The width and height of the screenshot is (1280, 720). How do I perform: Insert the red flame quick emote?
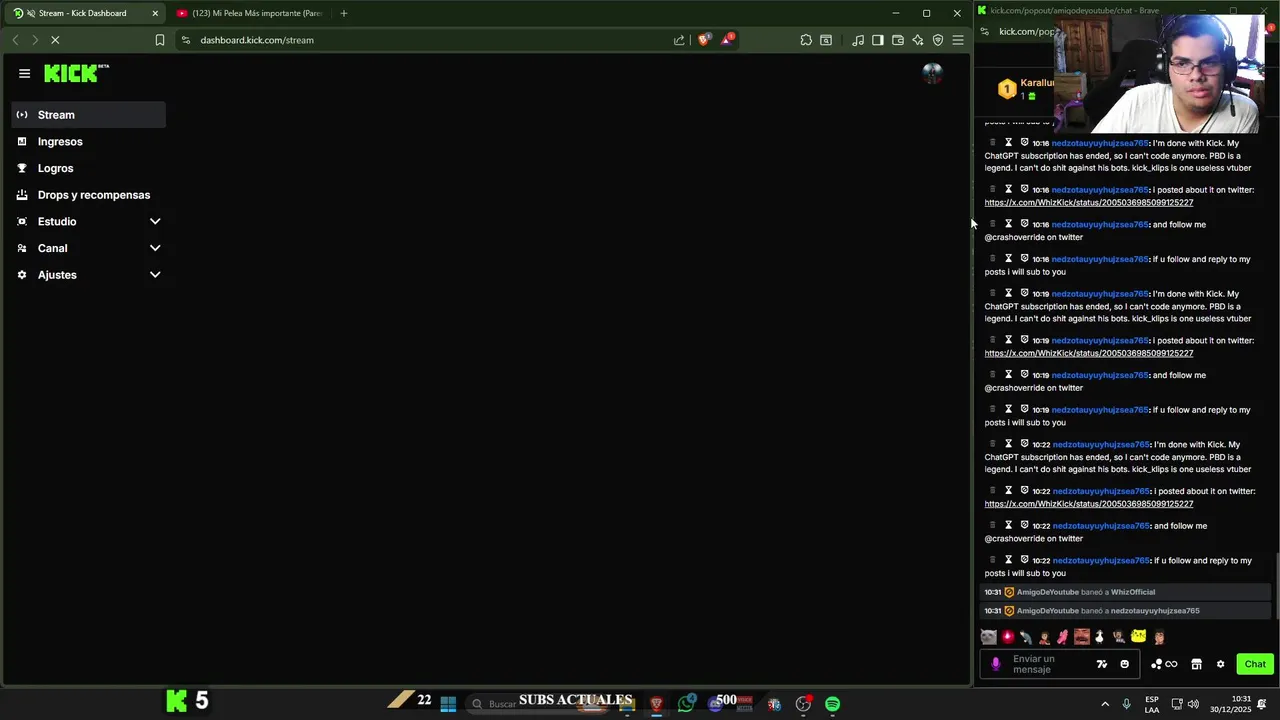click(1008, 637)
